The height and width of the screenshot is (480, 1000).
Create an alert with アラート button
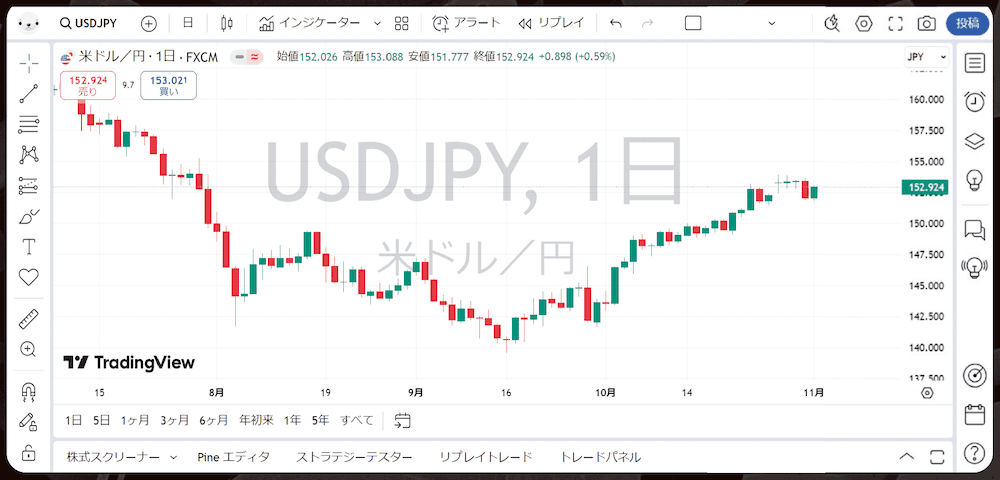(466, 24)
